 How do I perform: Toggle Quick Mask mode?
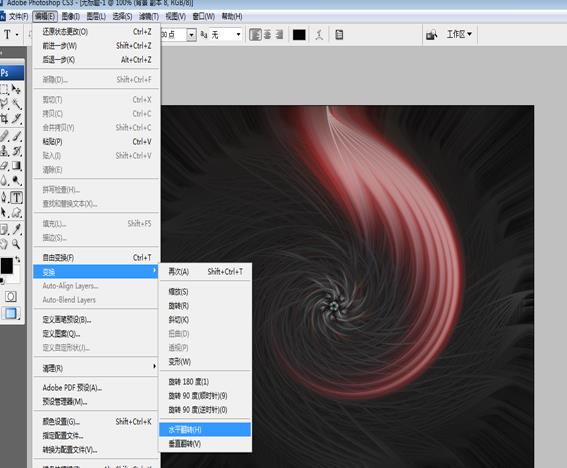point(10,297)
